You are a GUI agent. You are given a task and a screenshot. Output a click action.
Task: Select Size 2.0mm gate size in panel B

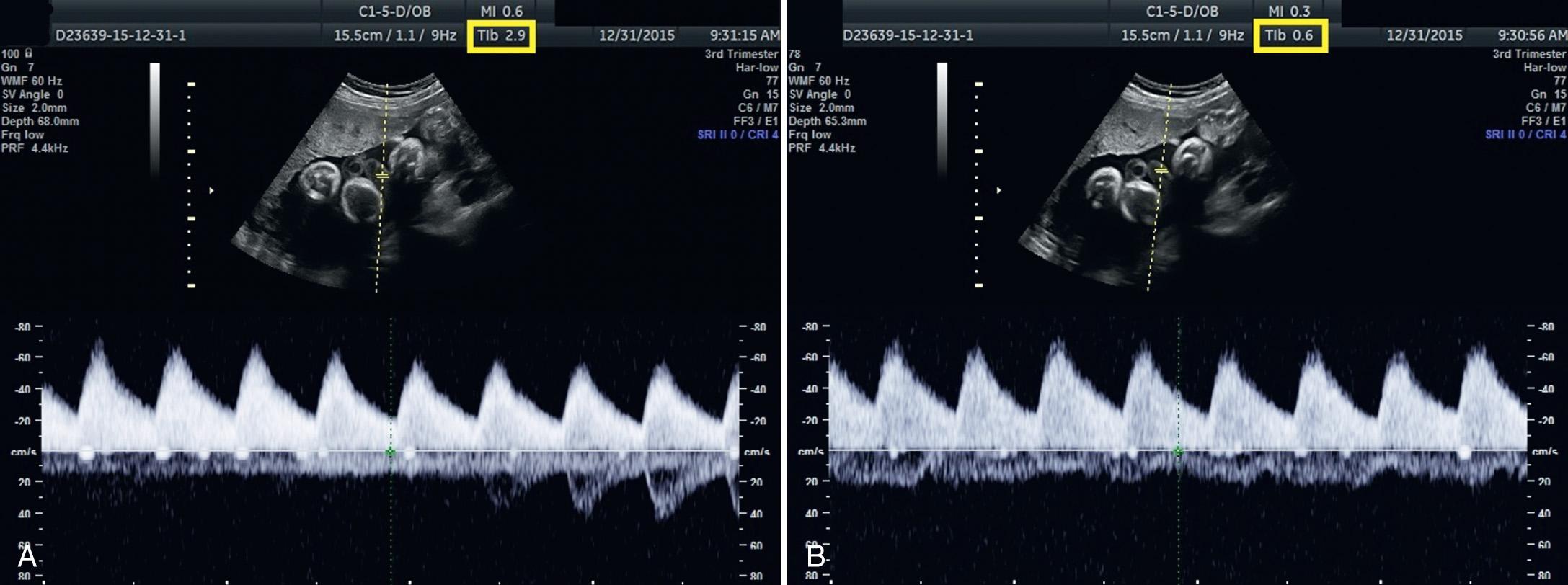[x=822, y=108]
